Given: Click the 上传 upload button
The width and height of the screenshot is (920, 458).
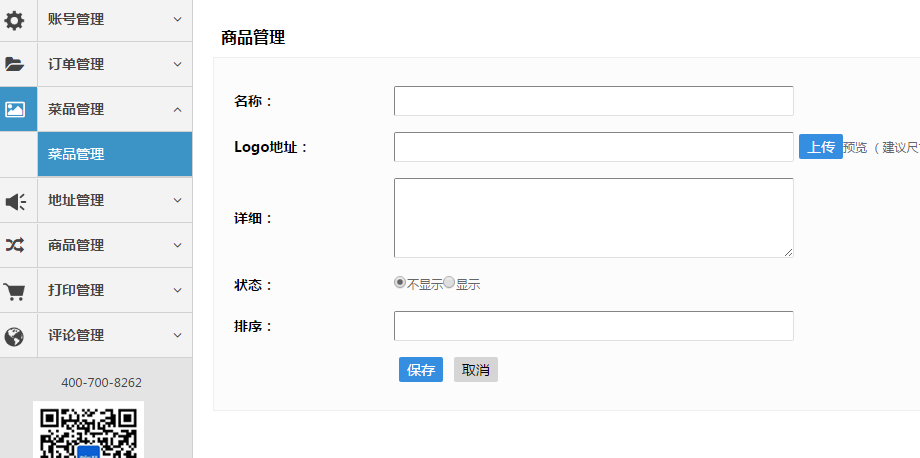Looking at the screenshot, I should pos(821,147).
